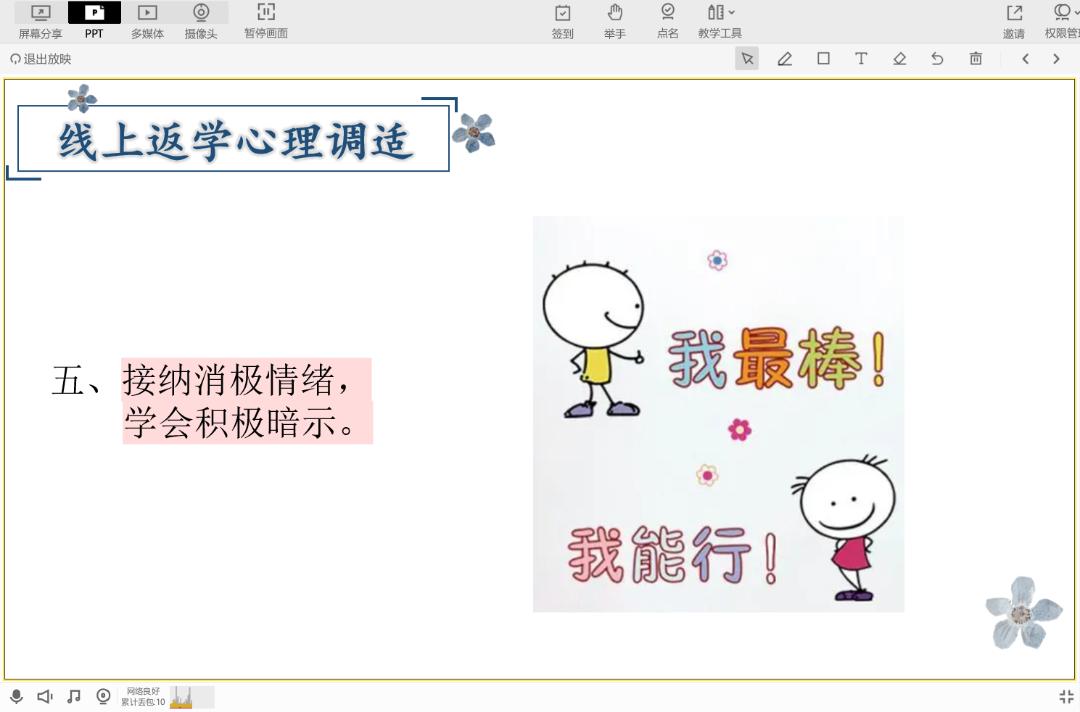
Task: Open the 权限管理 dropdown menu
Action: click(1062, 21)
